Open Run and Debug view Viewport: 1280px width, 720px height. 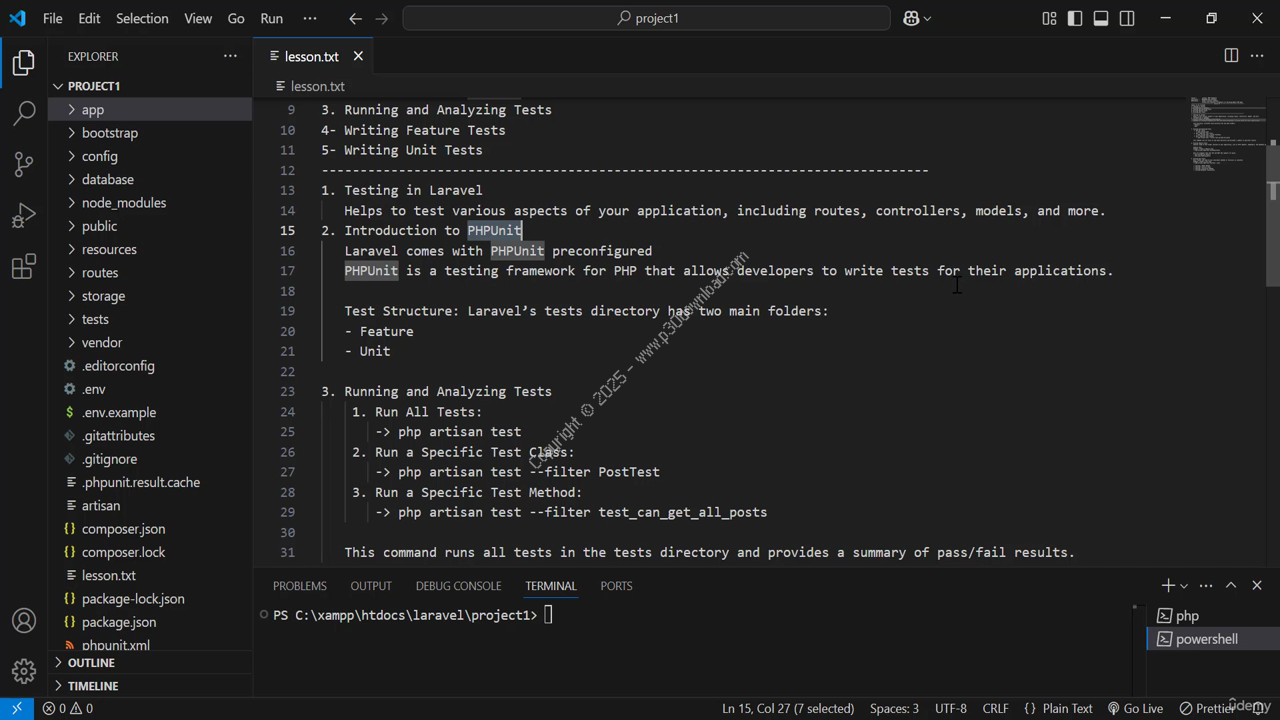24,216
